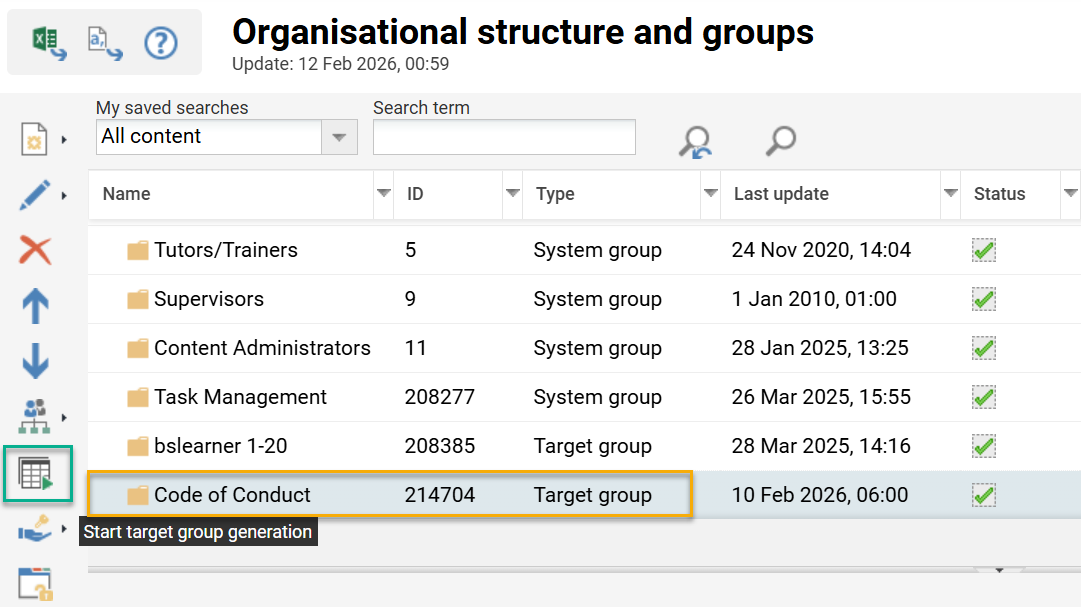Toggle the status checkbox of Tutors/Trainers
Viewport: 1081px width, 607px height.
[x=983, y=250]
